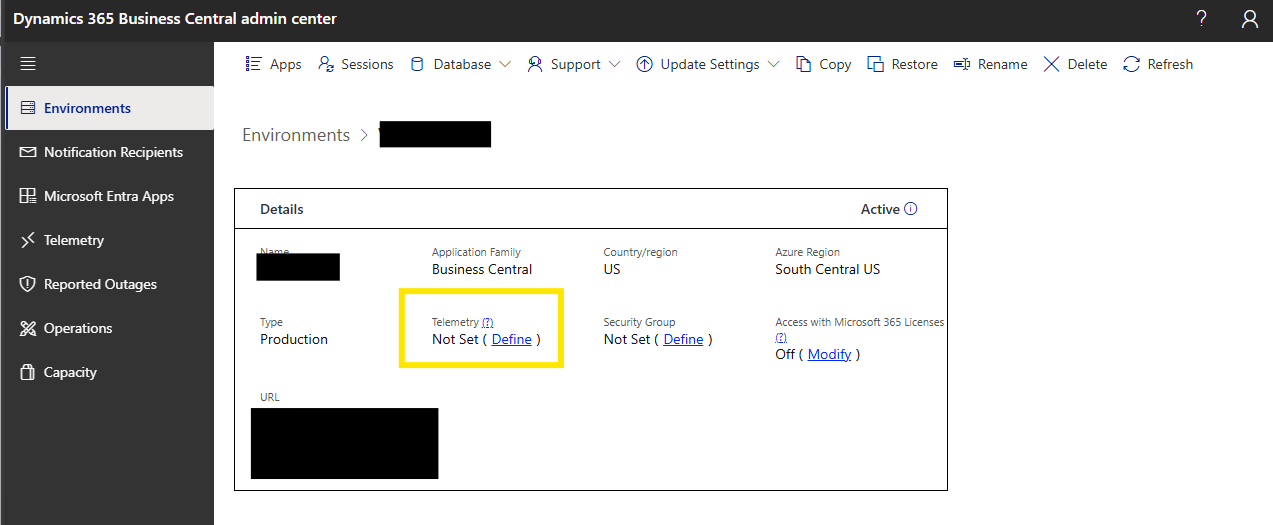Viewport: 1273px width, 525px height.
Task: Click the Copy toolbar label
Action: coord(835,64)
